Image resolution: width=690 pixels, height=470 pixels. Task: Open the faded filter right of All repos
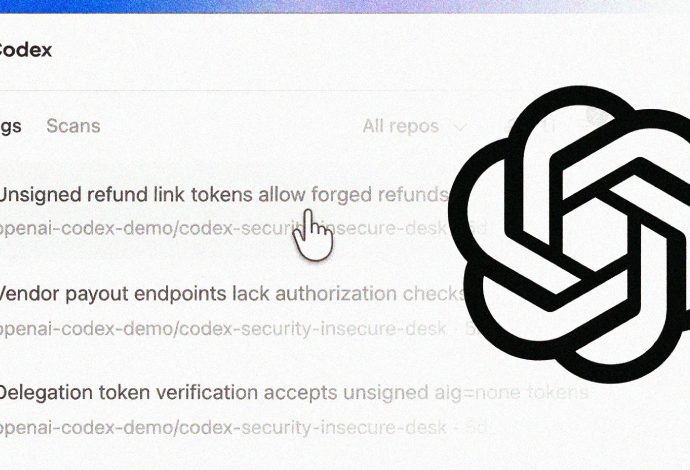(532, 126)
